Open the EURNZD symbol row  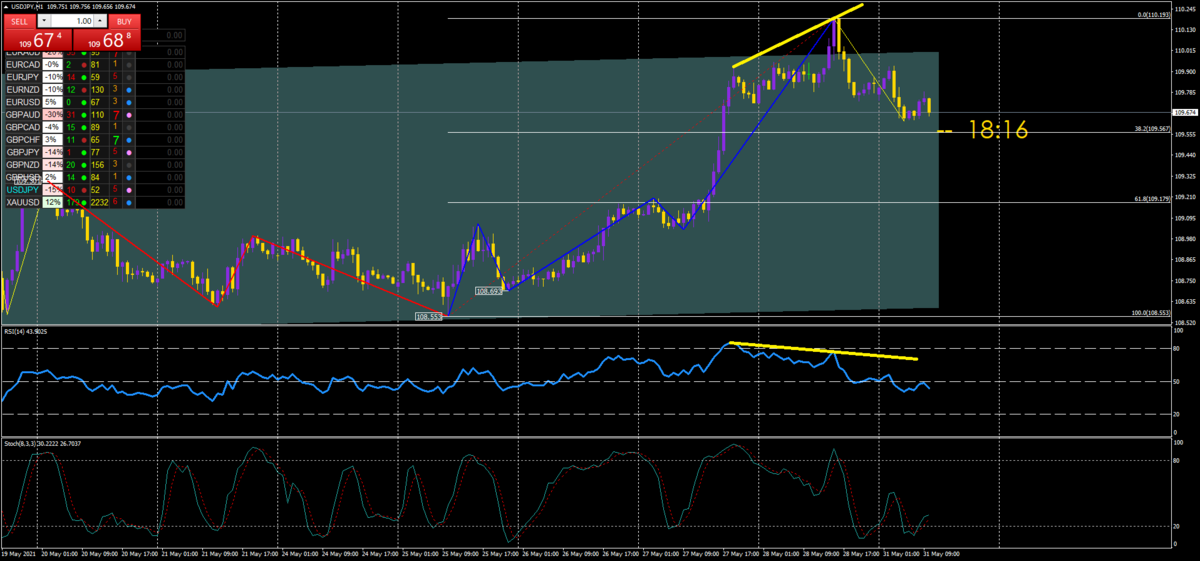coord(23,89)
